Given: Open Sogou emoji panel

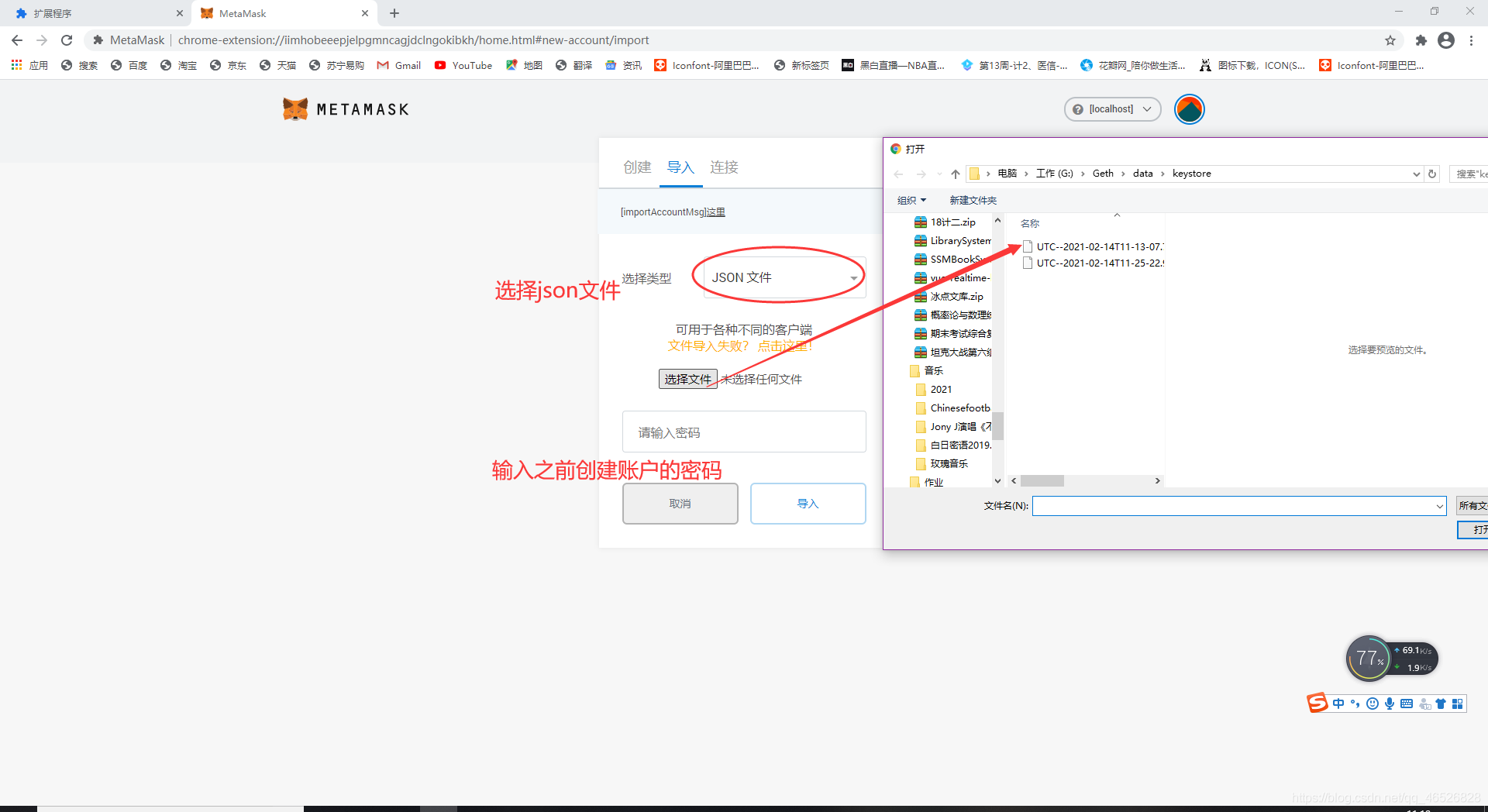Looking at the screenshot, I should pyautogui.click(x=1373, y=704).
